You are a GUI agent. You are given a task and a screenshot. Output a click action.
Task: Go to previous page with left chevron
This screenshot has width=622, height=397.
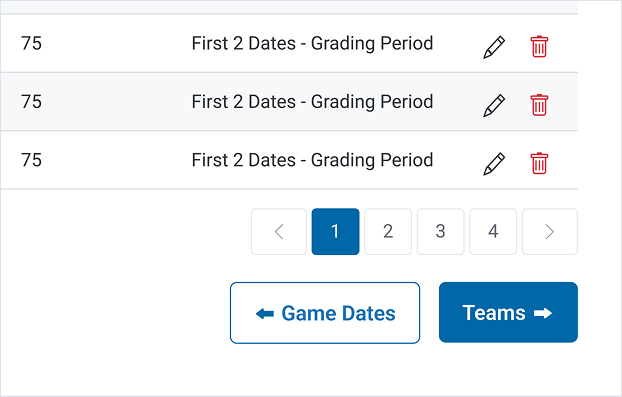pyautogui.click(x=279, y=232)
